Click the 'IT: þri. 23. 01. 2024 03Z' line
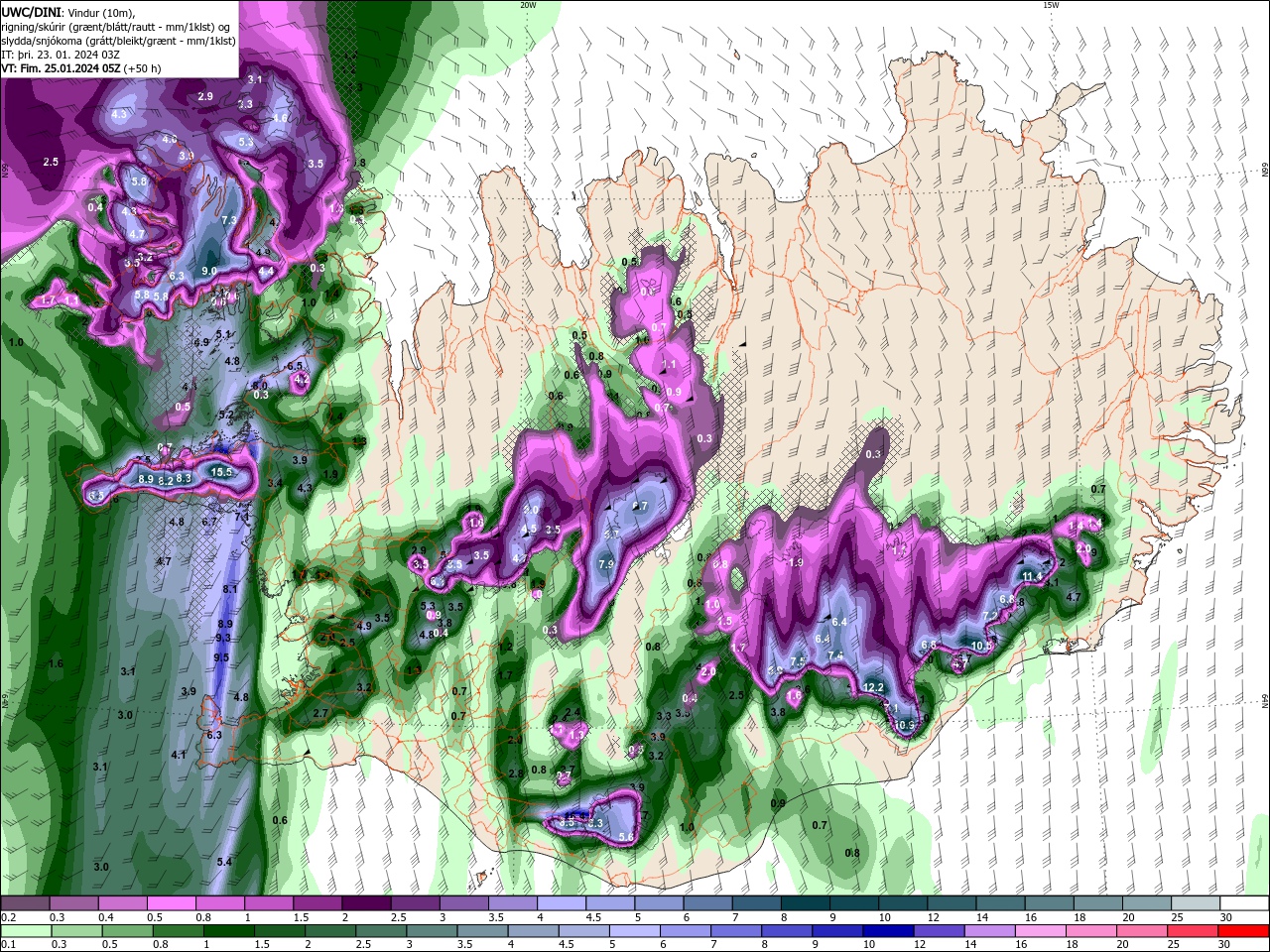 [x=59, y=55]
